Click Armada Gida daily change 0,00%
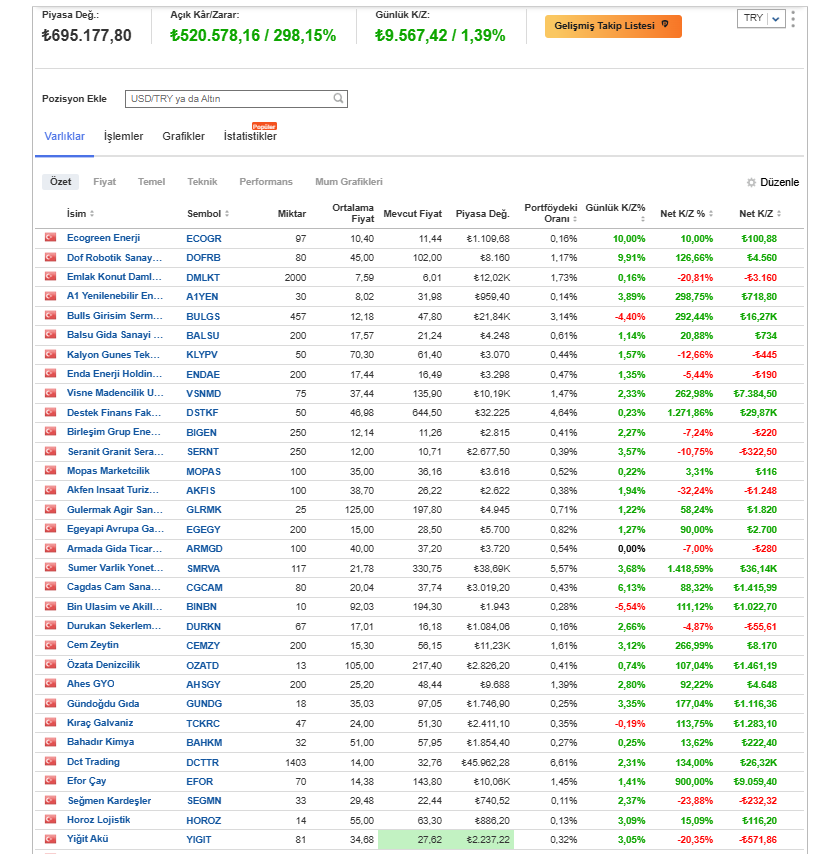Image resolution: width=822 pixels, height=854 pixels. 631,549
